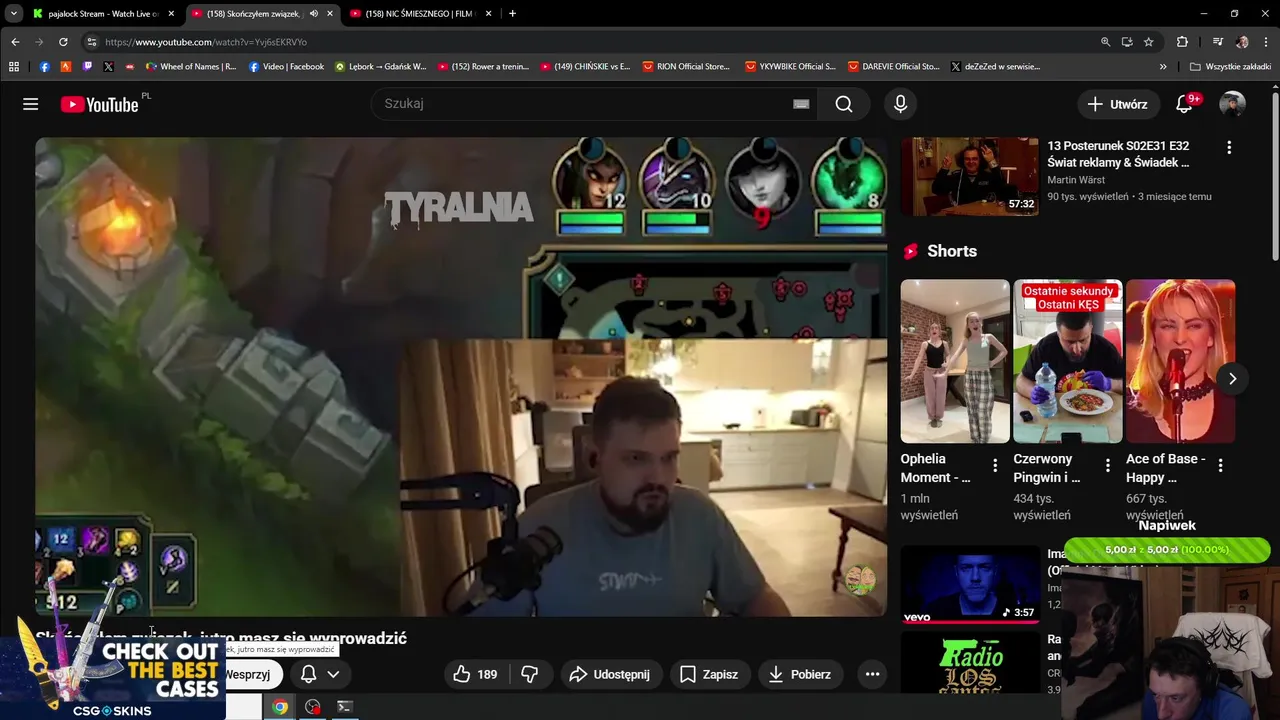Open browser extensions puzzle icon
This screenshot has width=1280, height=720.
tap(1182, 42)
